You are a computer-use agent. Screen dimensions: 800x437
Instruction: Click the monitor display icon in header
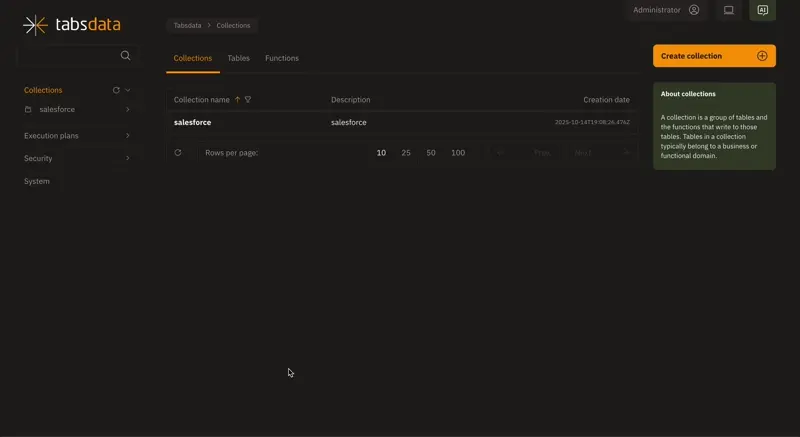click(729, 10)
